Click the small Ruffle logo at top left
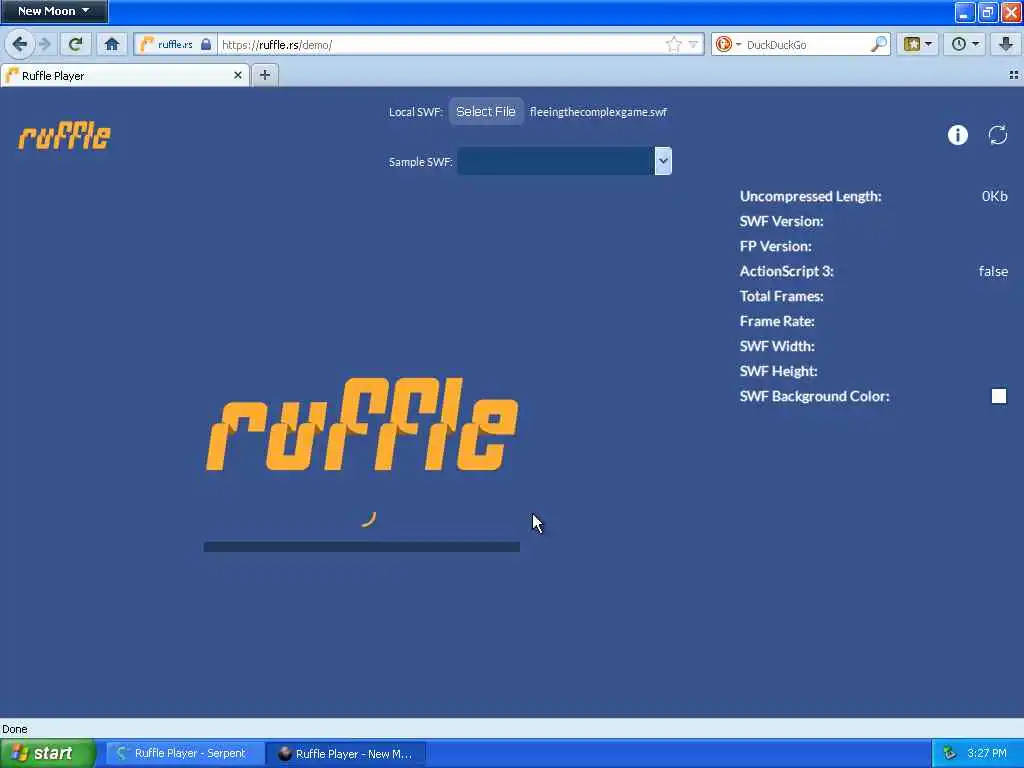The image size is (1024, 768). point(65,136)
